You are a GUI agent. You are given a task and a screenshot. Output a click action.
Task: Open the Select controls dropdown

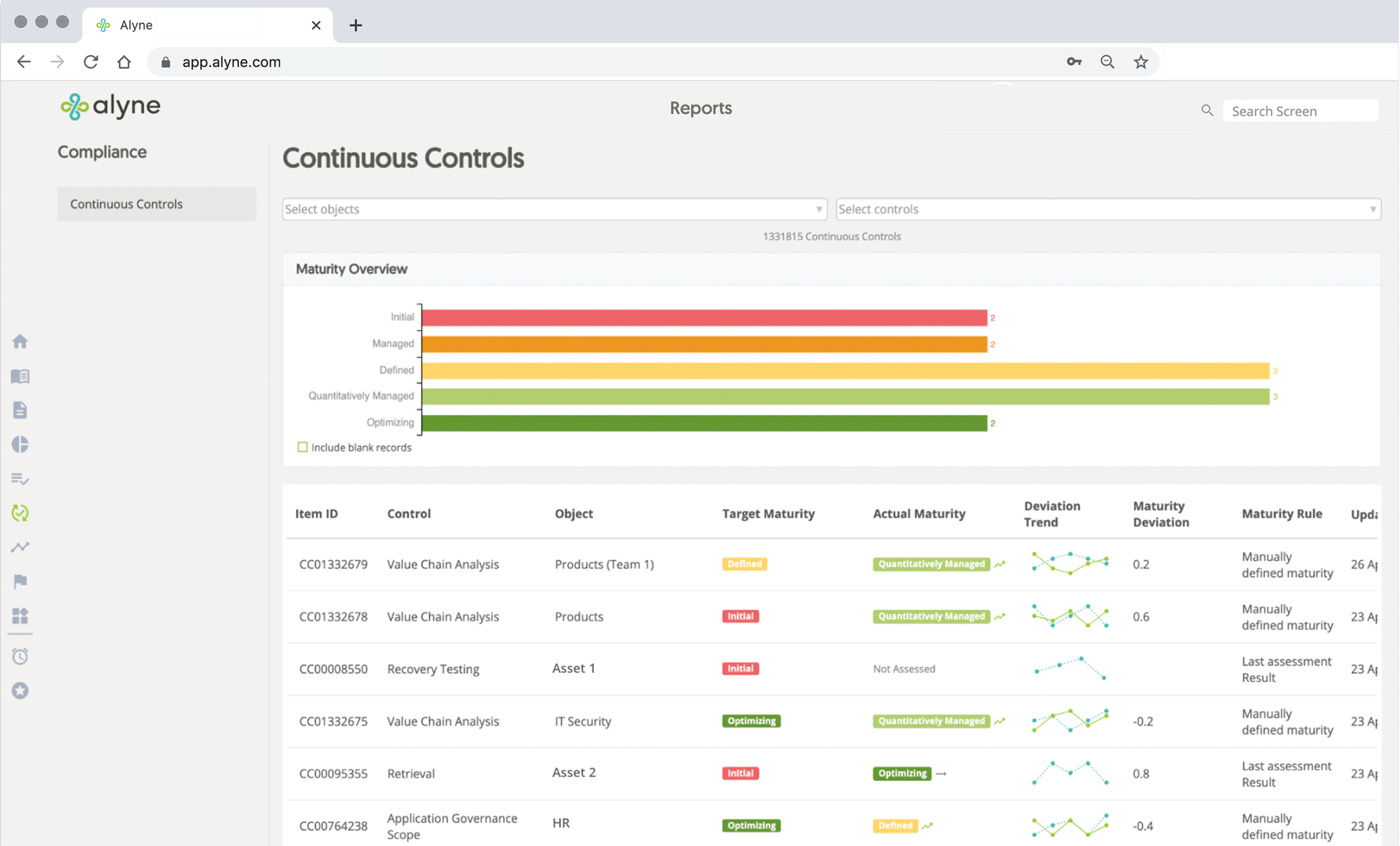(1107, 209)
